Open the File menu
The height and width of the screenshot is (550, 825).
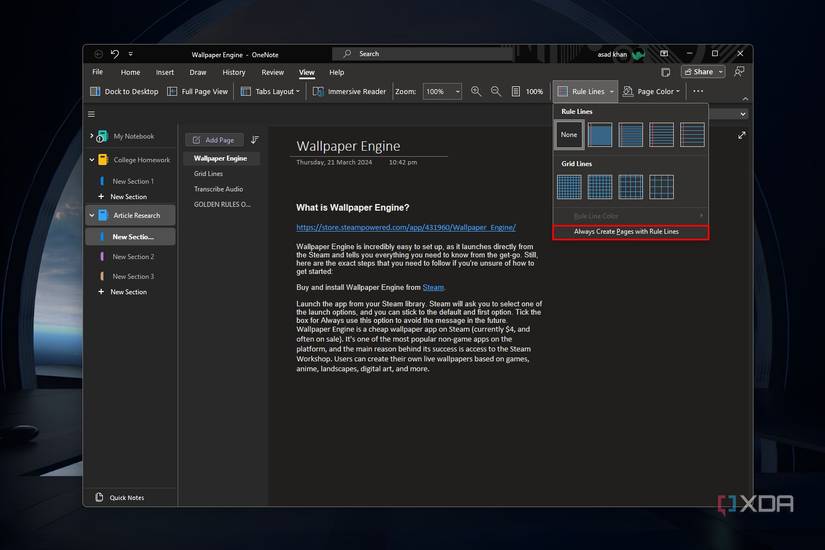coord(97,72)
